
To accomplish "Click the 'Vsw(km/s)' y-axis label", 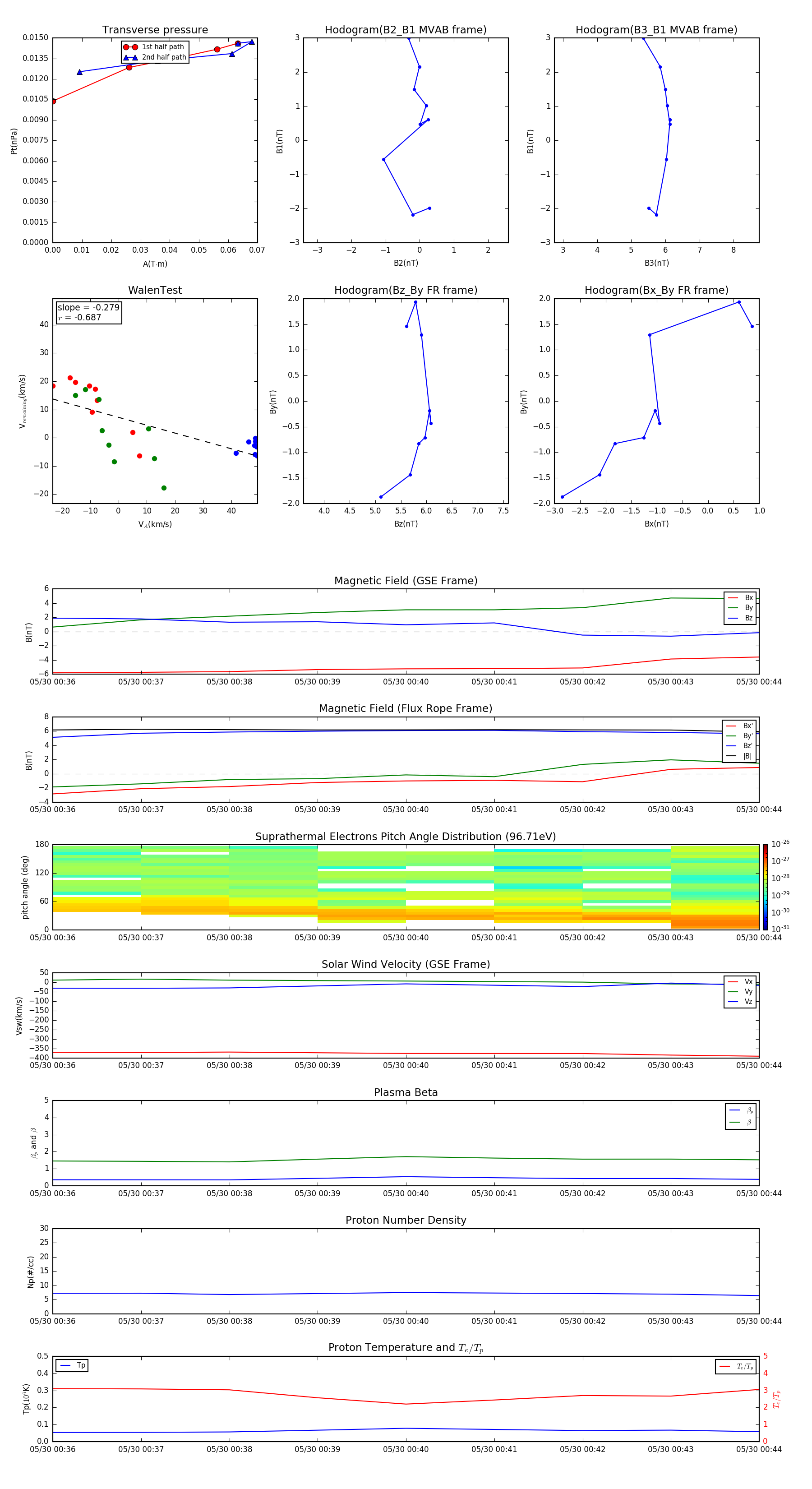I will [19, 1016].
